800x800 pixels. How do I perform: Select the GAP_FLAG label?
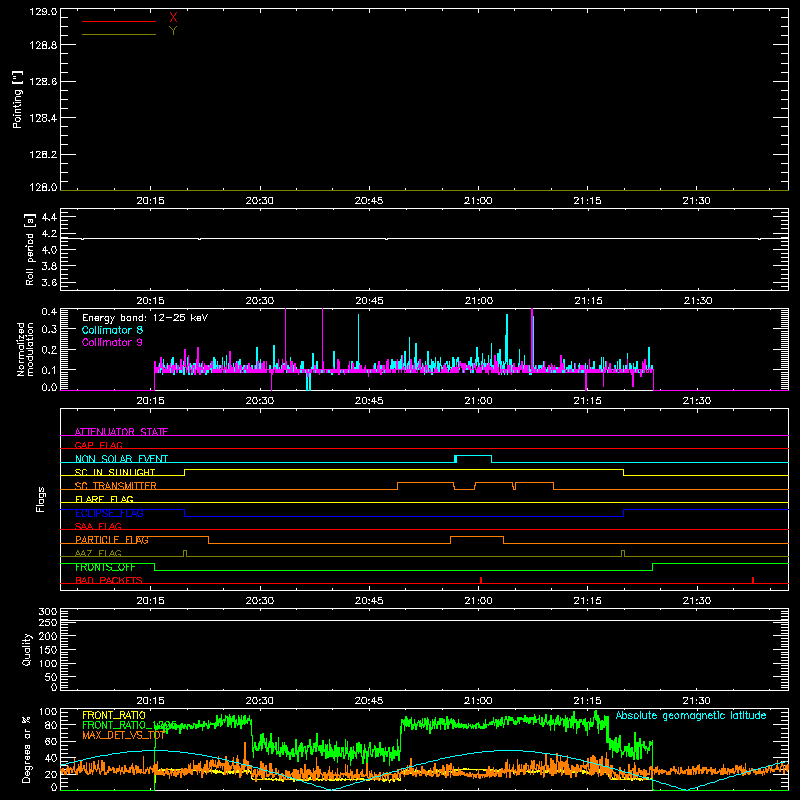98,445
